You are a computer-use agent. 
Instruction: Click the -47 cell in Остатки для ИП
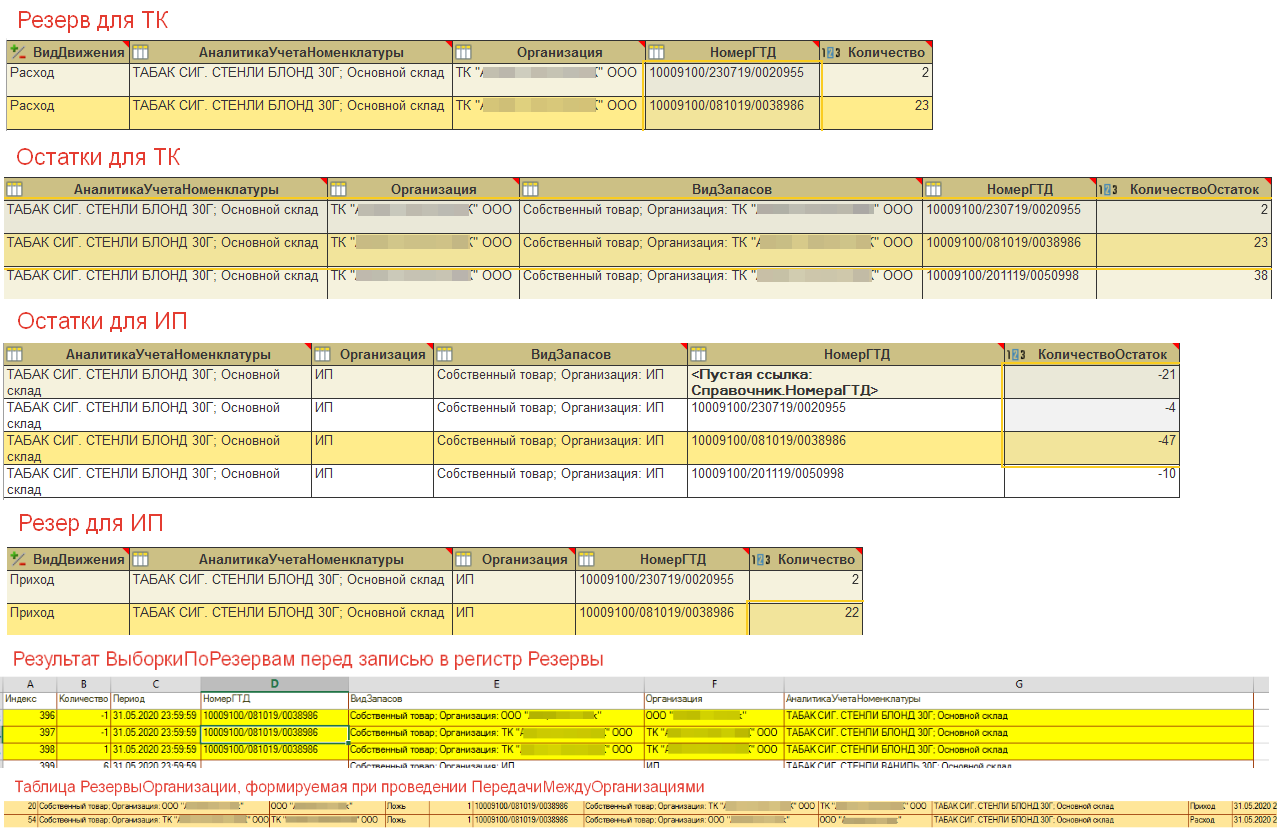(1091, 448)
